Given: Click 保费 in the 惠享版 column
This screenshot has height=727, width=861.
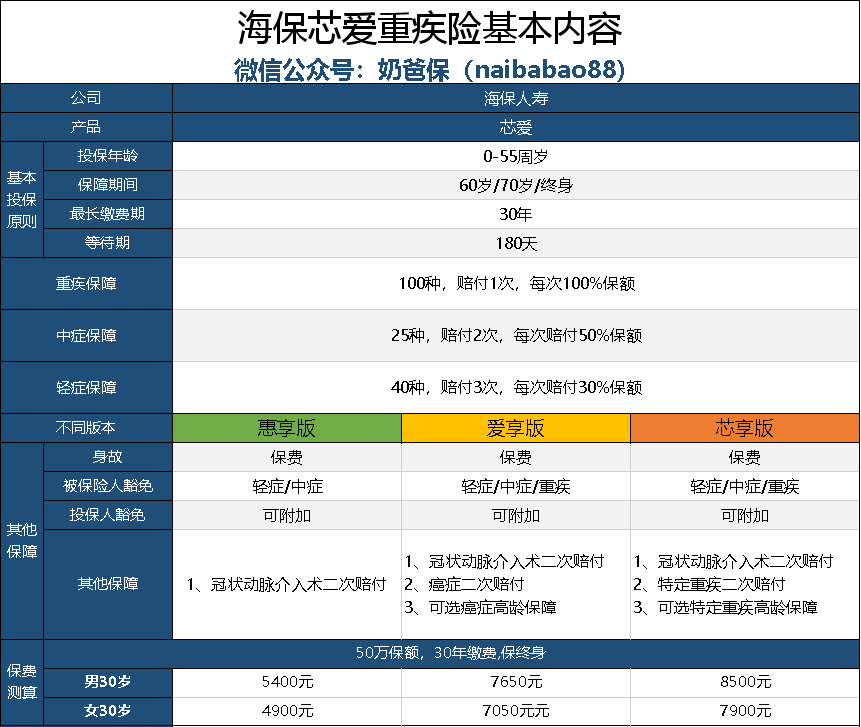Looking at the screenshot, I should coord(287,457).
